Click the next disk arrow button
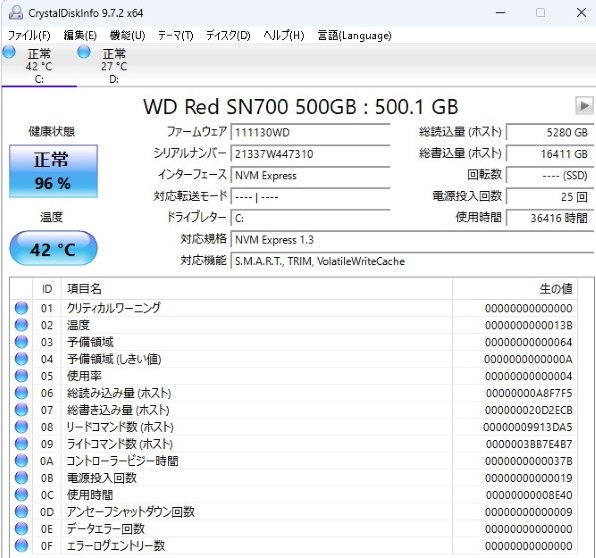Viewport: 596px width, 558px height. point(584,105)
